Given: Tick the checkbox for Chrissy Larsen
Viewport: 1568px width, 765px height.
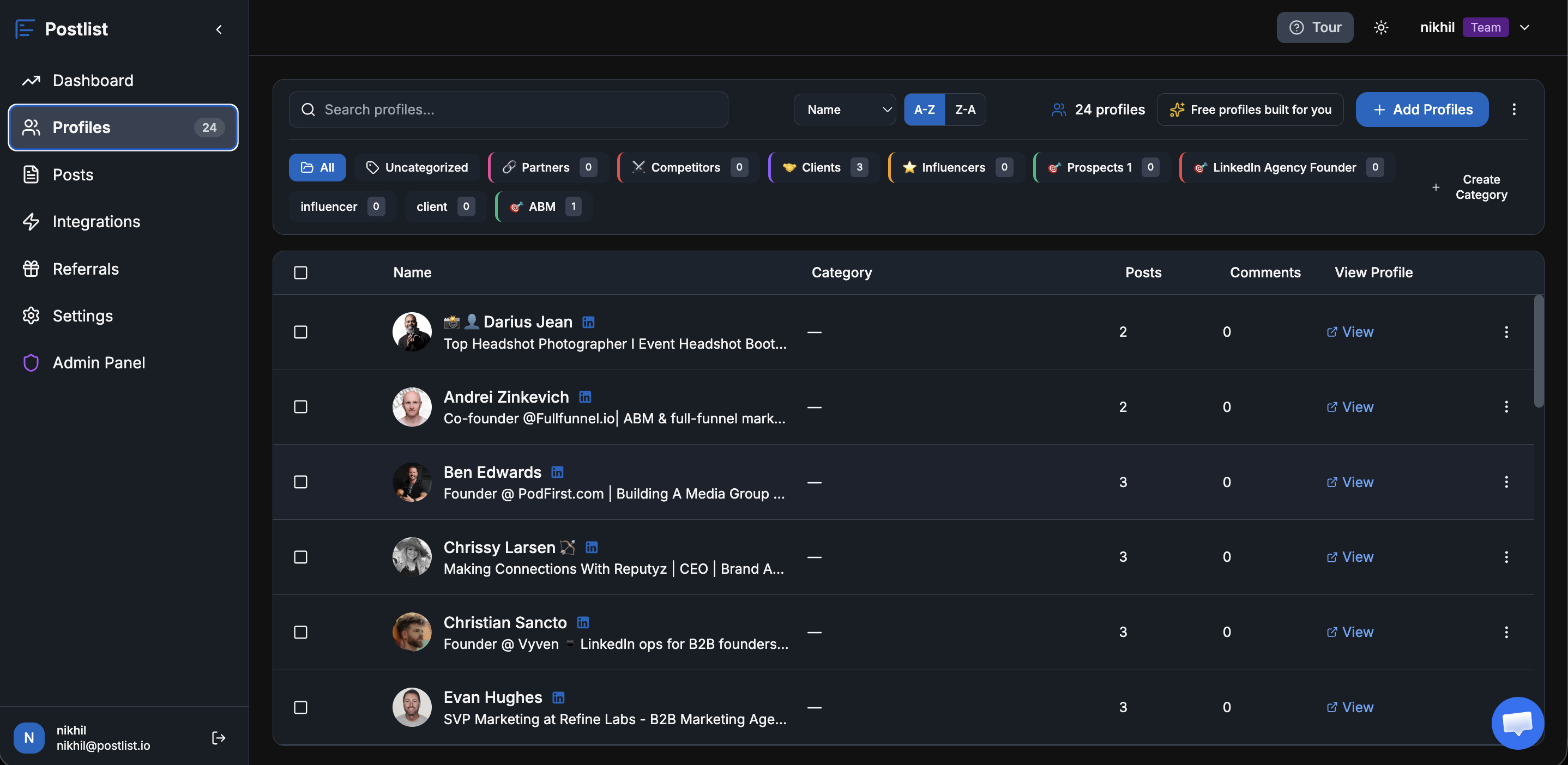Looking at the screenshot, I should point(301,557).
